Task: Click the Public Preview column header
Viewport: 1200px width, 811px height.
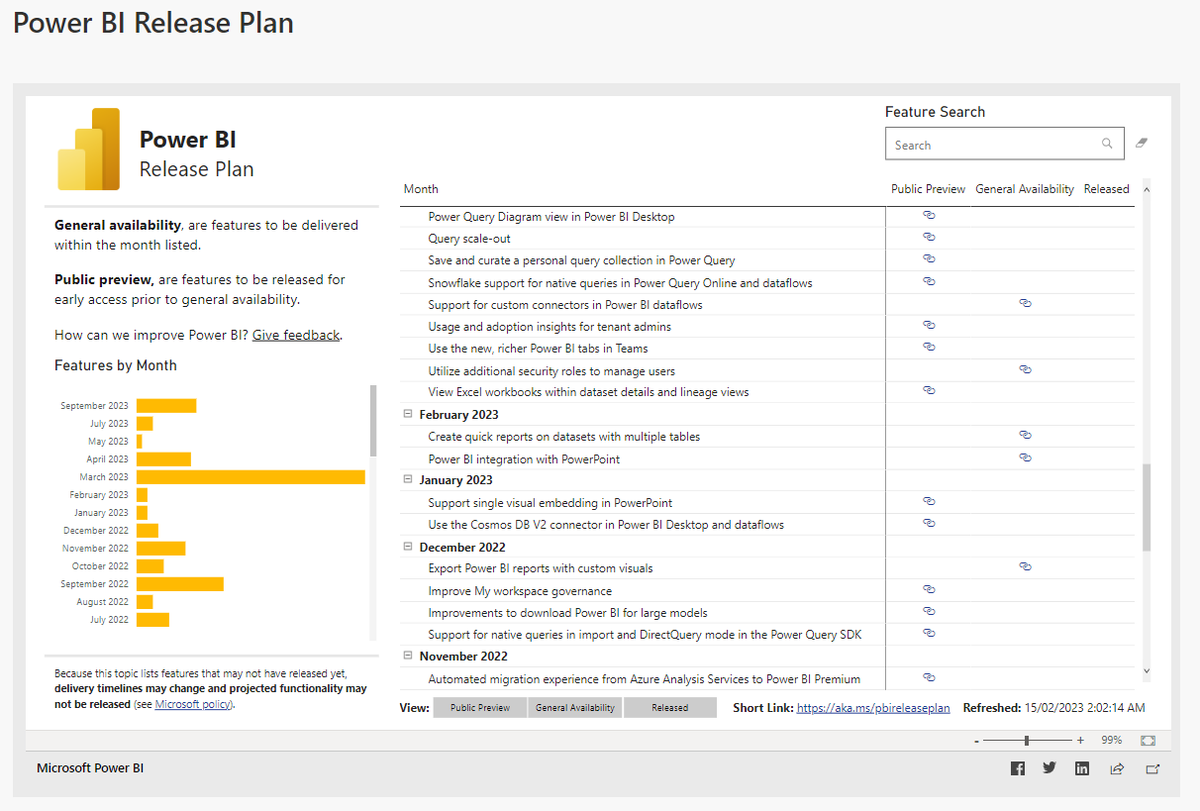Action: click(x=926, y=188)
